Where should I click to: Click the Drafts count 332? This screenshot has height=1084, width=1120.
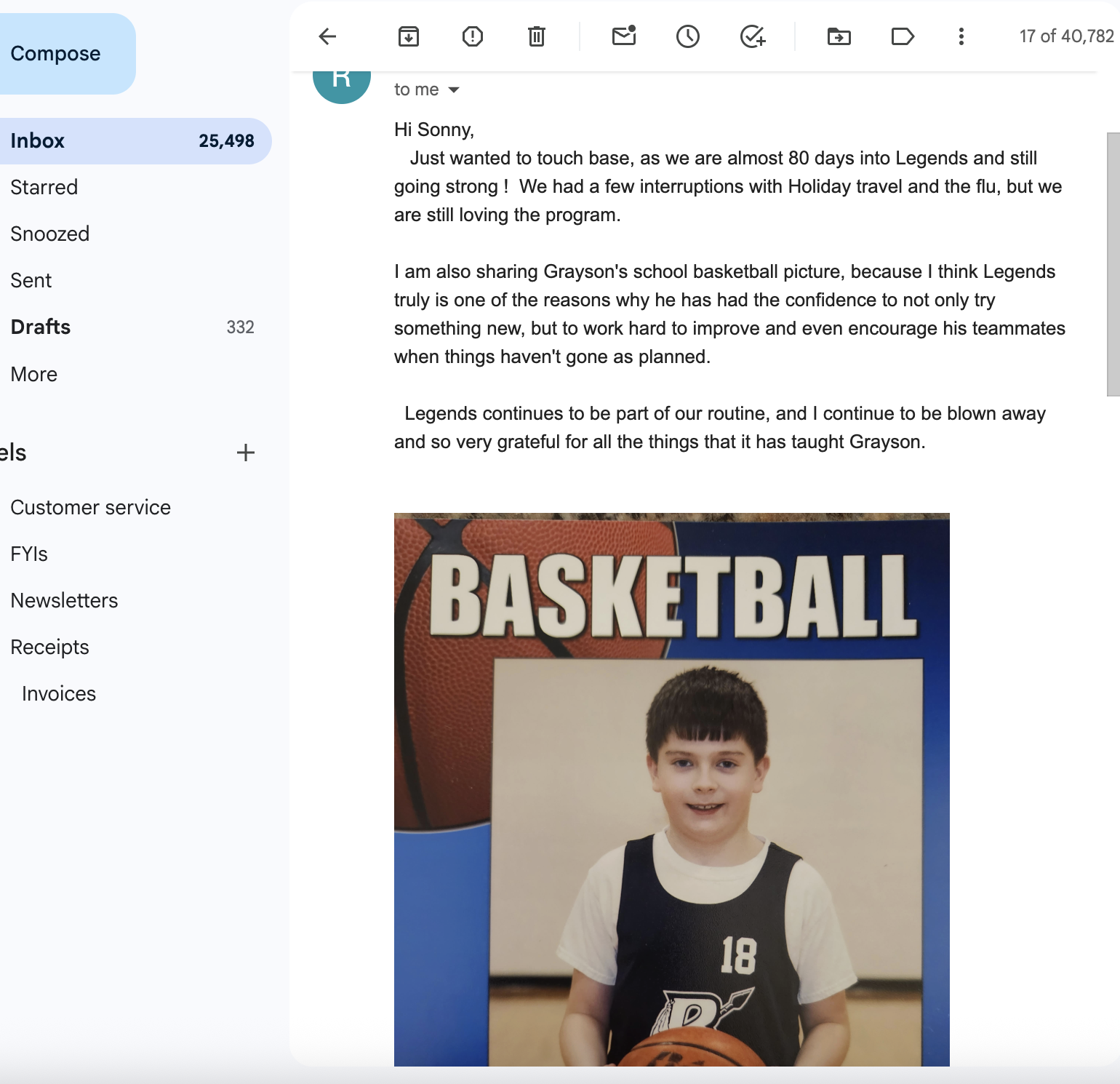tap(241, 327)
